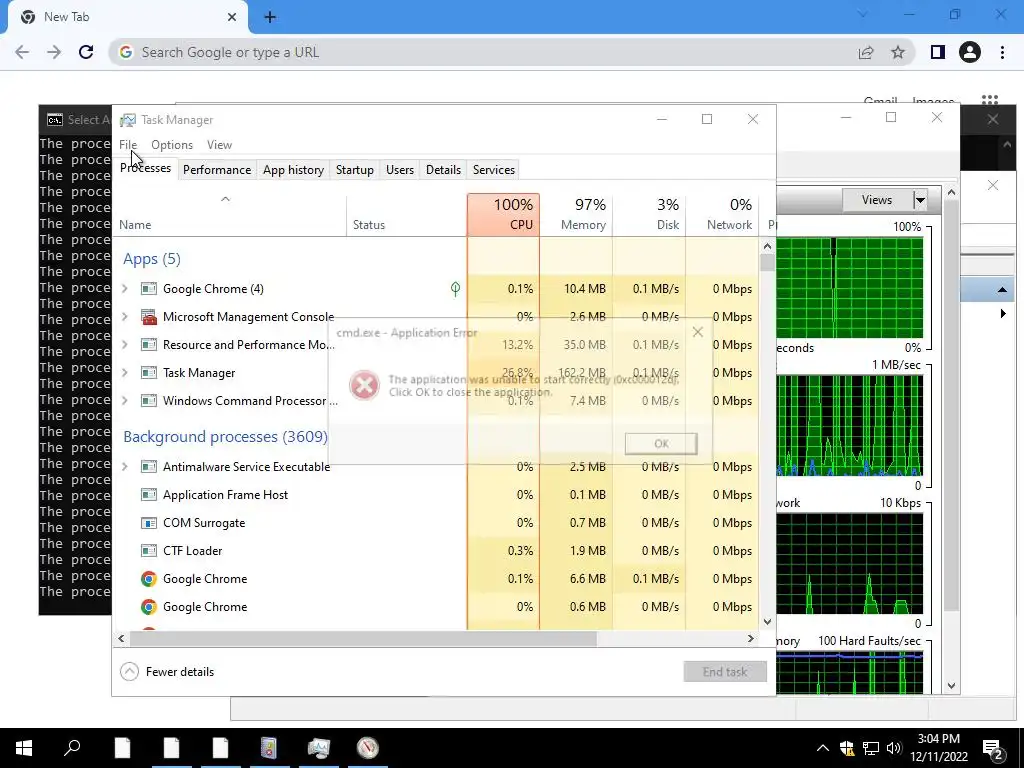
Task: Click the Background processes (3609) heading
Action: point(225,437)
